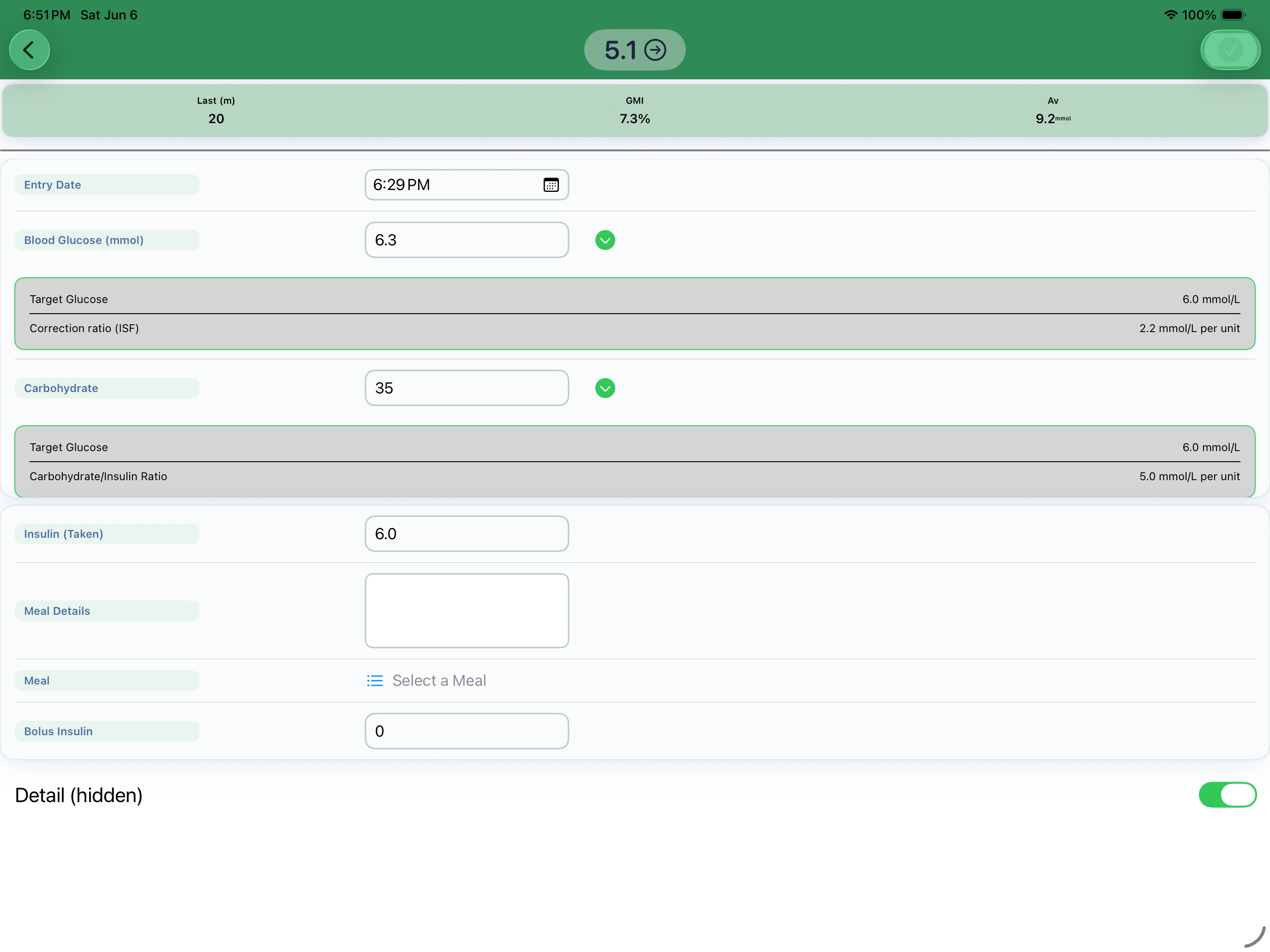Confirm entry with the checkmark button
The image size is (1270, 952).
coord(1230,50)
